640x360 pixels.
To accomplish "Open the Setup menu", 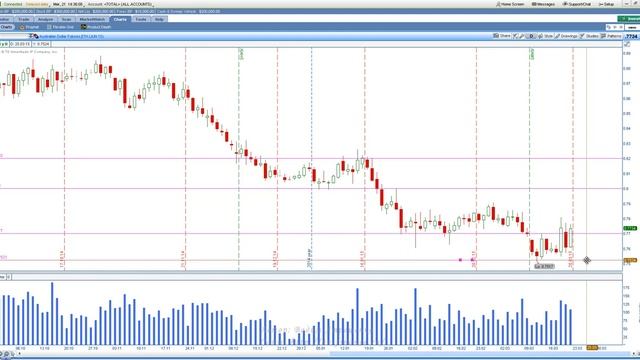I will pyautogui.click(x=606, y=4).
